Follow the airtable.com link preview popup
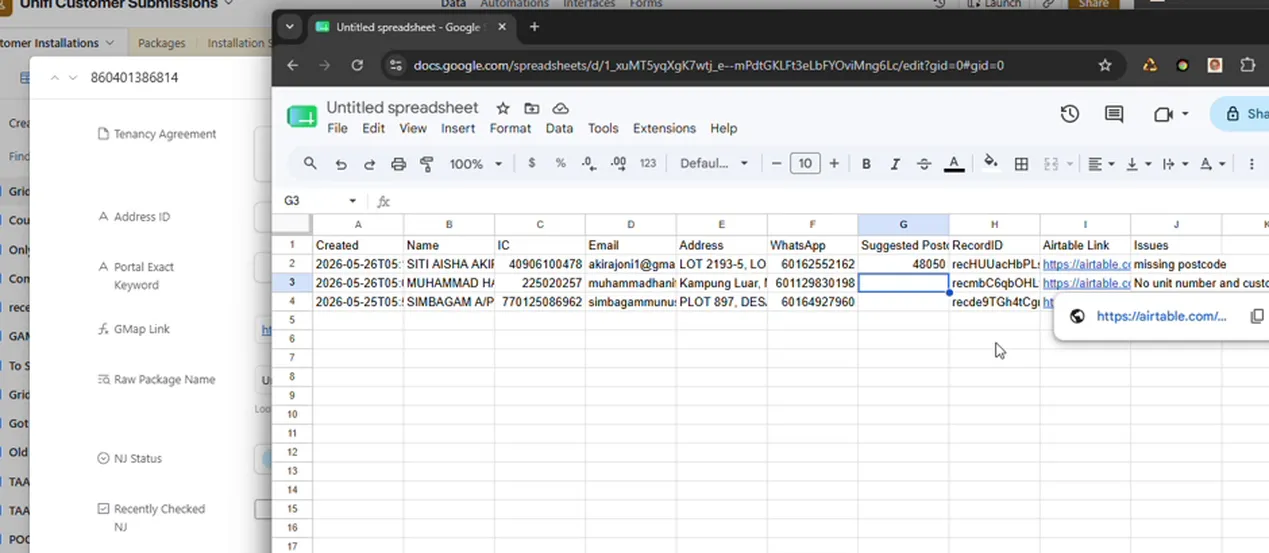The image size is (1269, 553). pos(1161,316)
